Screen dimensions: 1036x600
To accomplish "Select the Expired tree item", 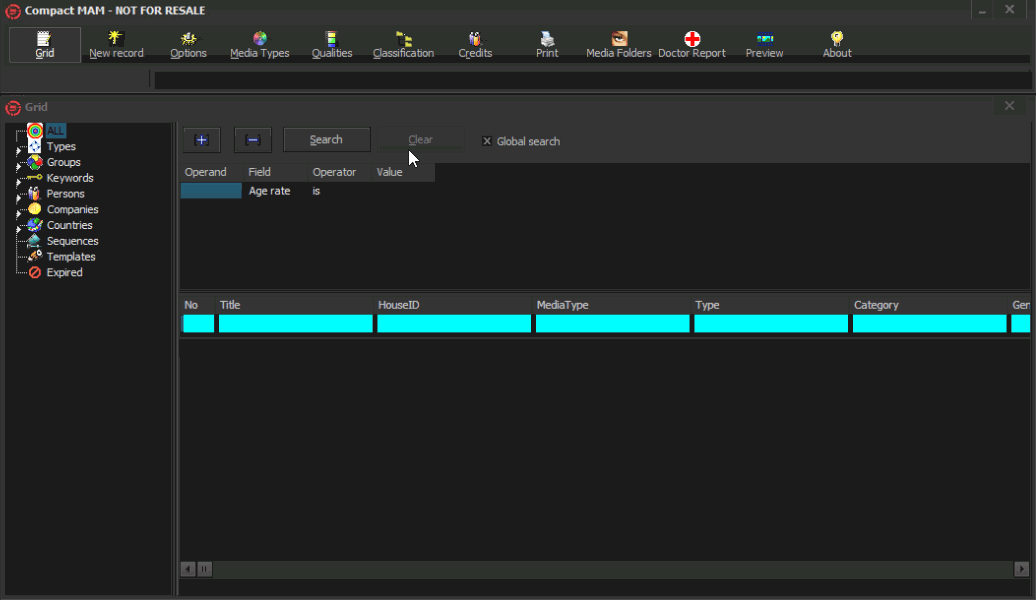I will pyautogui.click(x=64, y=272).
